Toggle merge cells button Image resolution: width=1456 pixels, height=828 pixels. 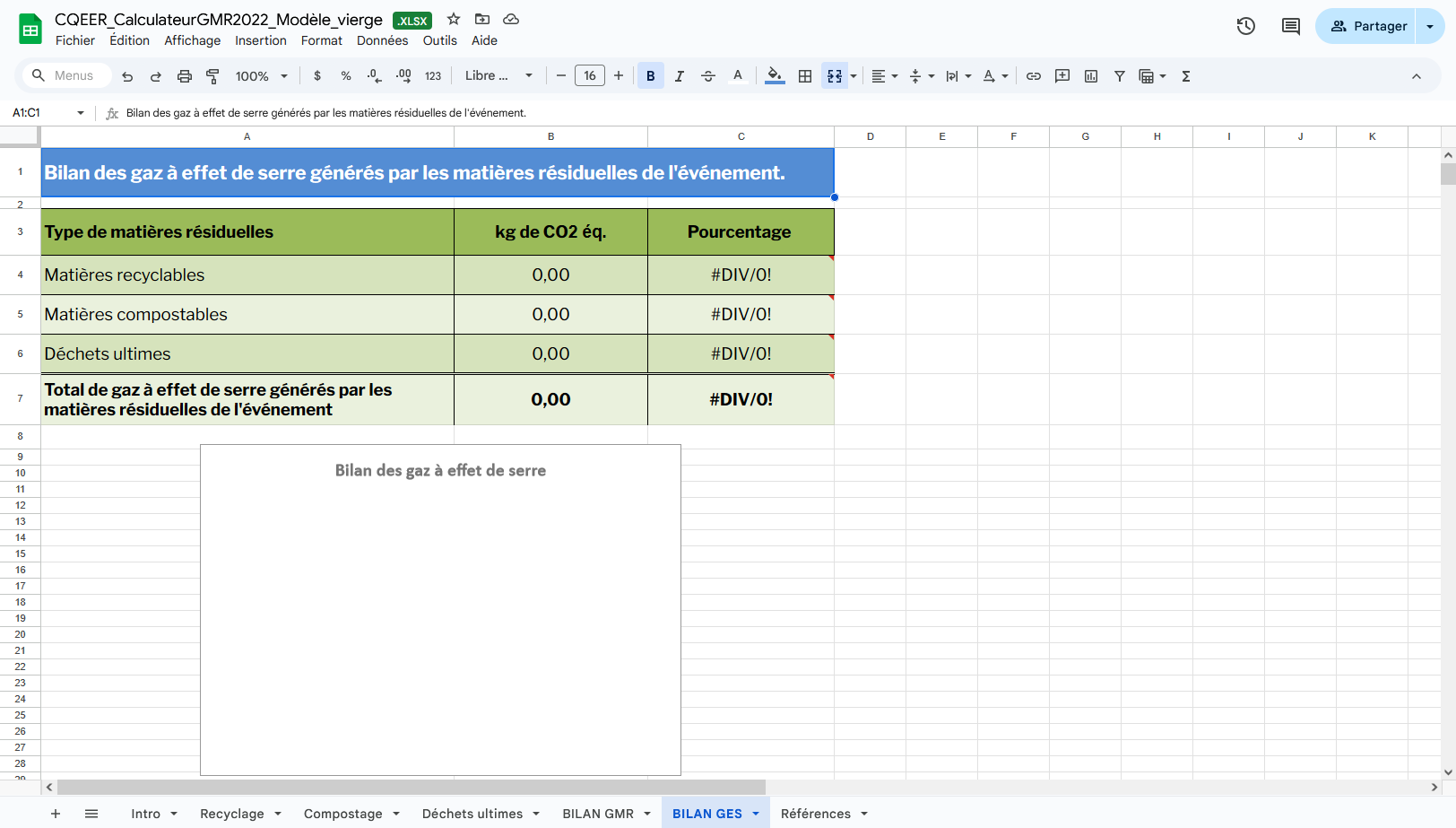coord(835,76)
